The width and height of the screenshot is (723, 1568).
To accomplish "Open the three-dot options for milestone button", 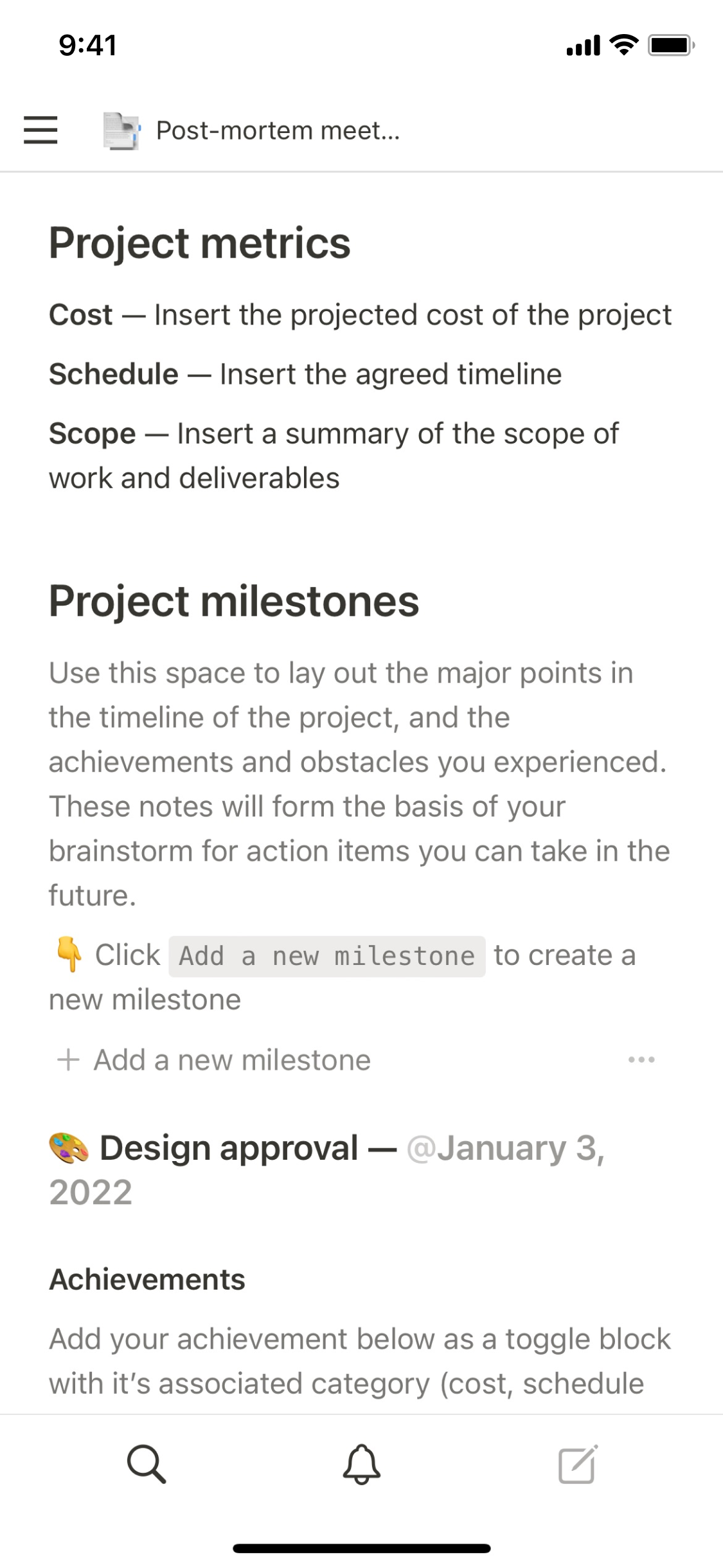I will tap(641, 1059).
